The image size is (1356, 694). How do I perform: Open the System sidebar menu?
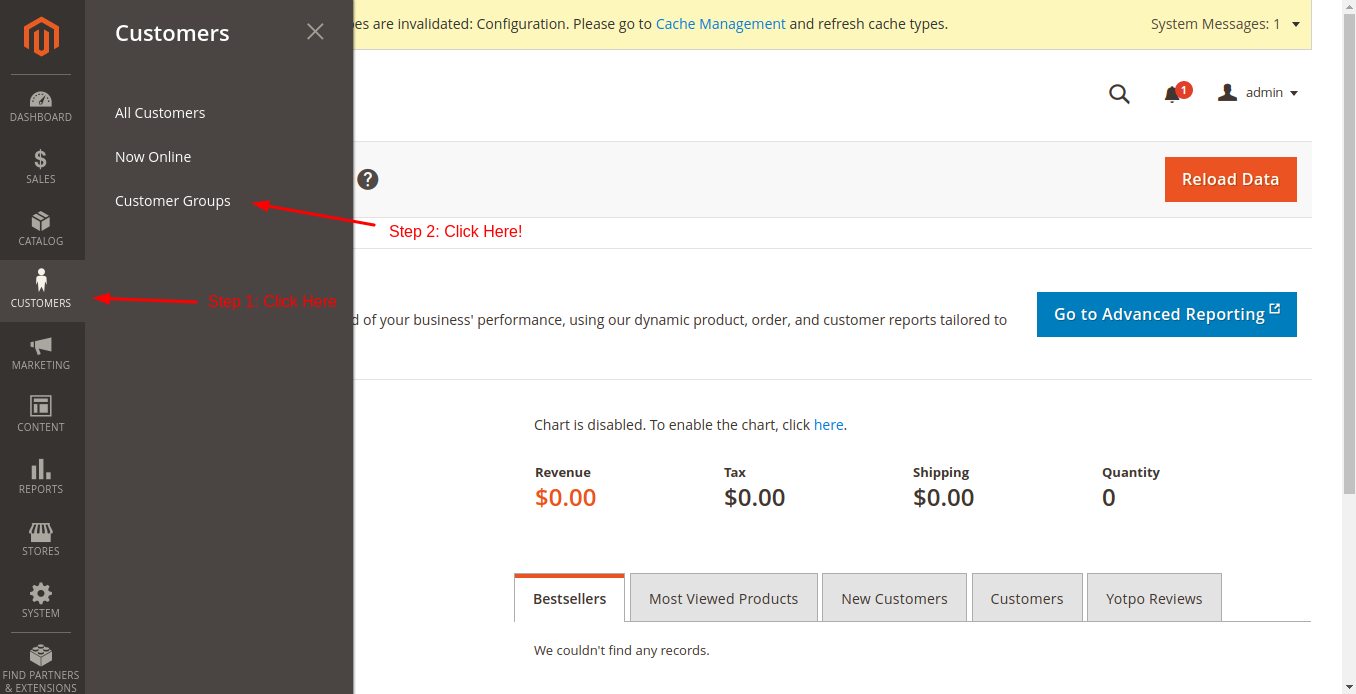(x=41, y=601)
